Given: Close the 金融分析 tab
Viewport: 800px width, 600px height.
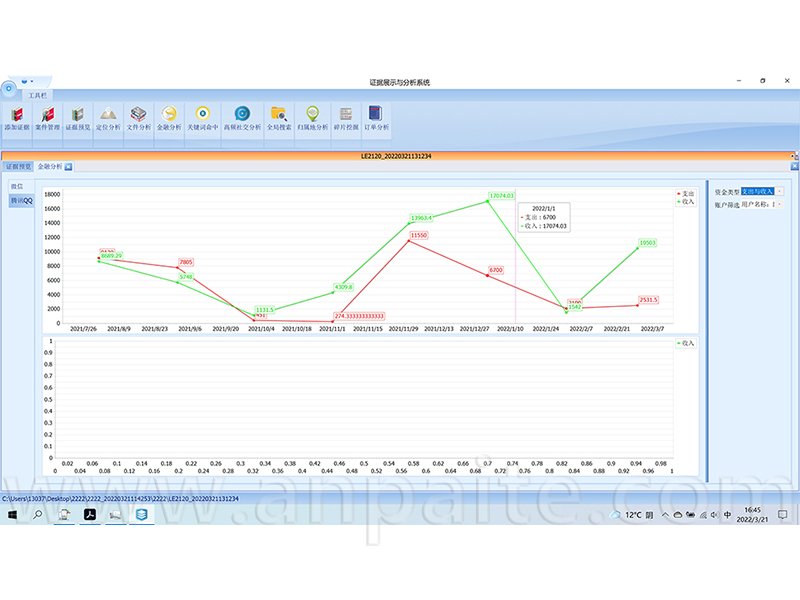Looking at the screenshot, I should pyautogui.click(x=69, y=167).
